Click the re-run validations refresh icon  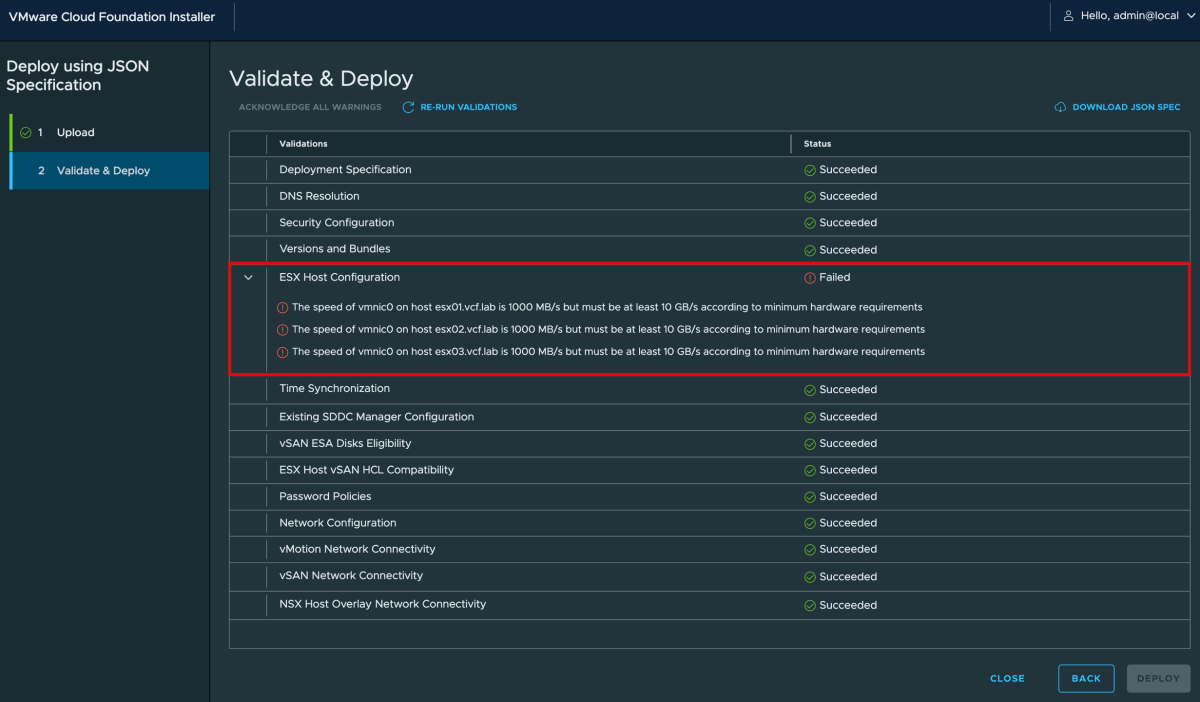[x=408, y=107]
